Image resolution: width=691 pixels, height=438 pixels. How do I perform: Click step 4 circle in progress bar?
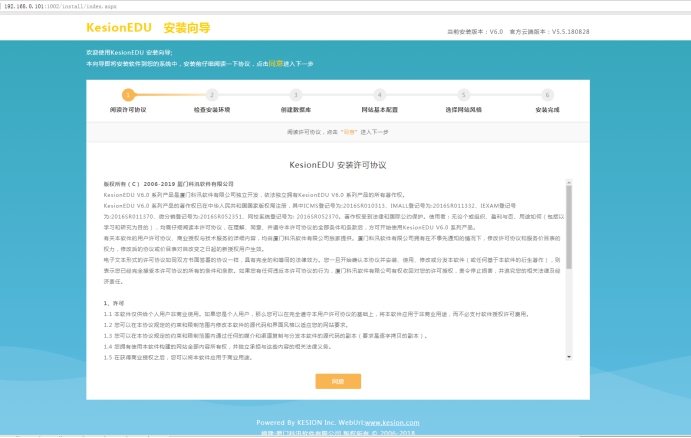coord(380,95)
